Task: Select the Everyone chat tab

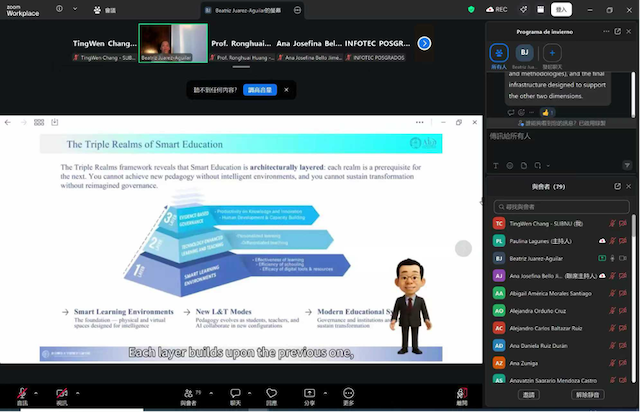Action: (499, 53)
